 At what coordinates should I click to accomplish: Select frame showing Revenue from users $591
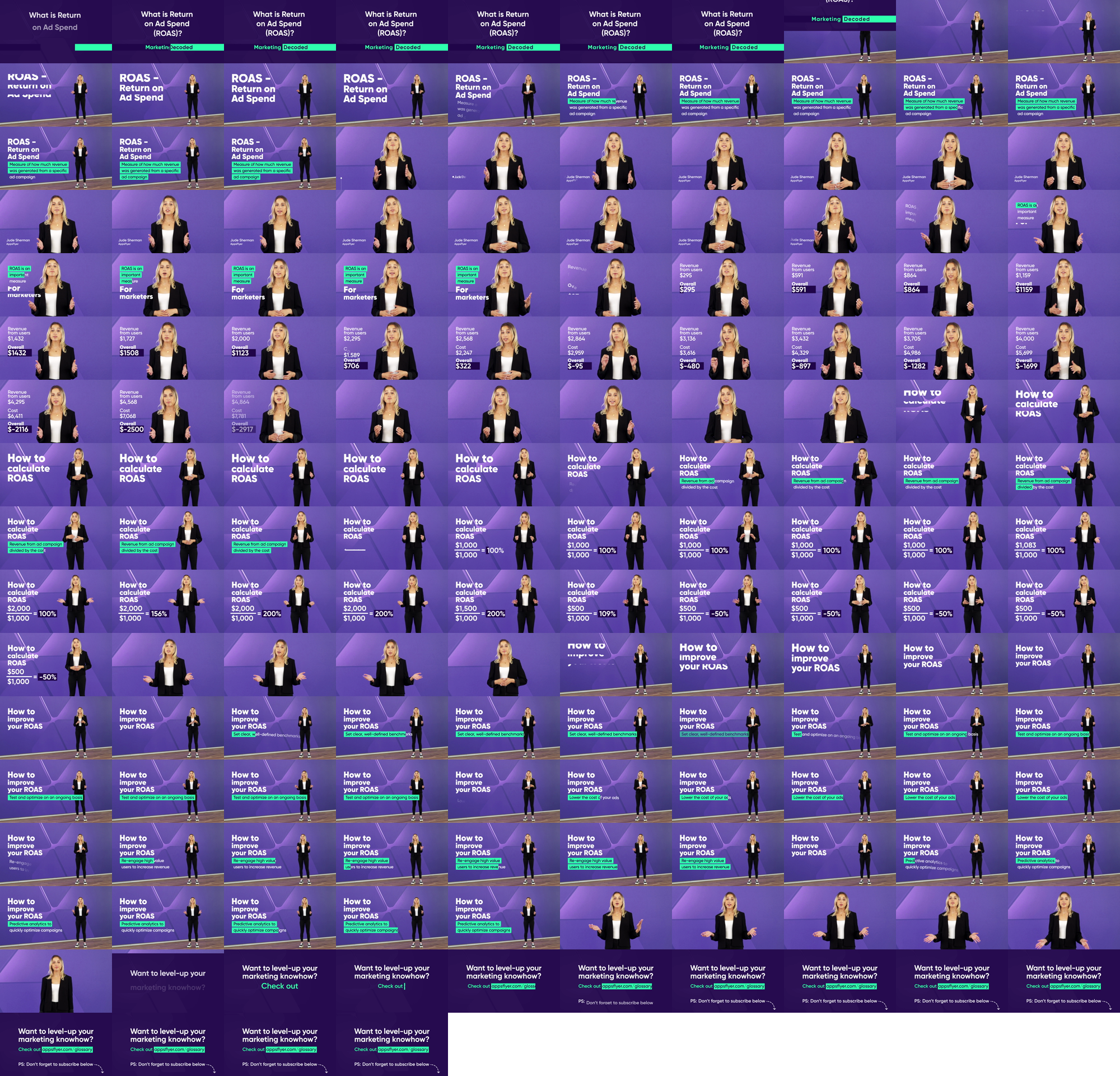[840, 285]
